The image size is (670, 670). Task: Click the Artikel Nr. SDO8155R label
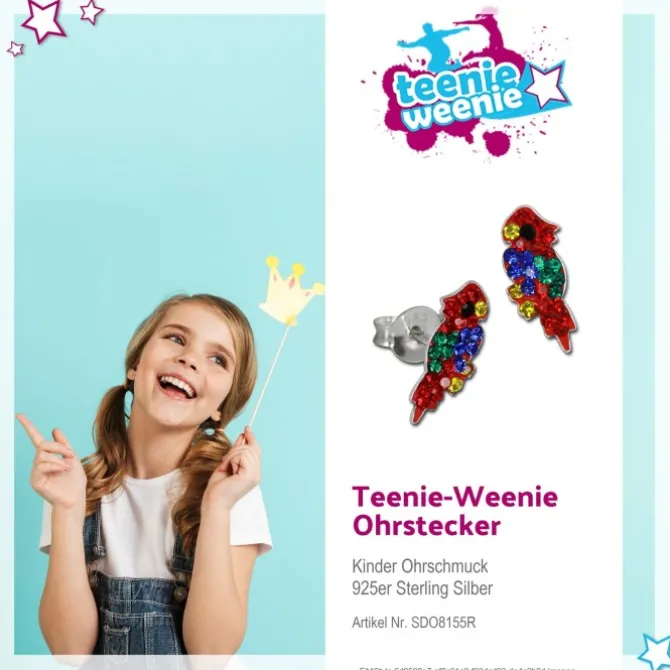(x=414, y=623)
